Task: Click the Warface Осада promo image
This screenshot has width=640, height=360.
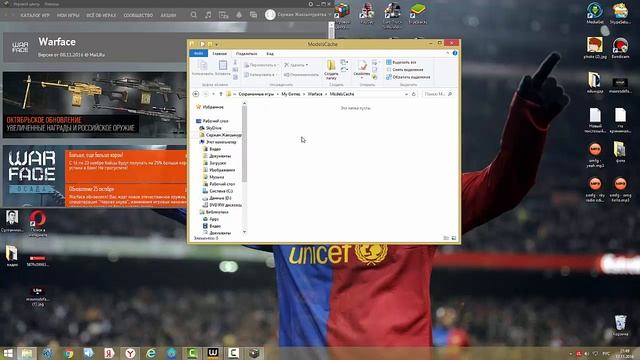Action: (33, 176)
